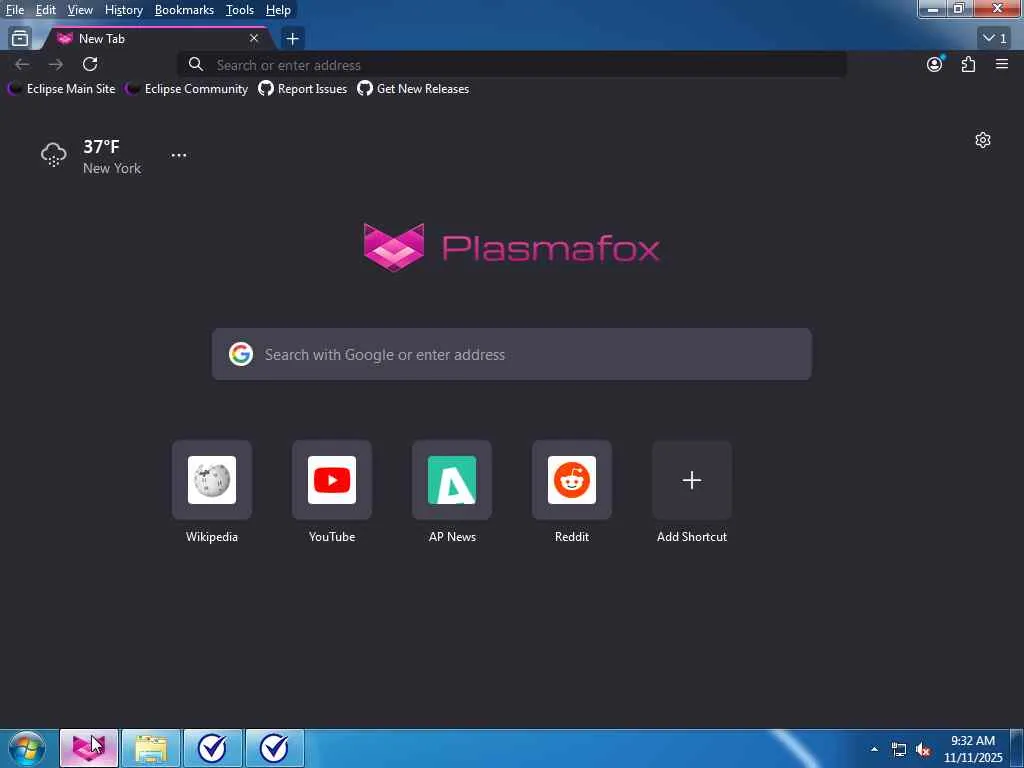
Task: Expand the list all tabs dropdown
Action: tap(995, 39)
